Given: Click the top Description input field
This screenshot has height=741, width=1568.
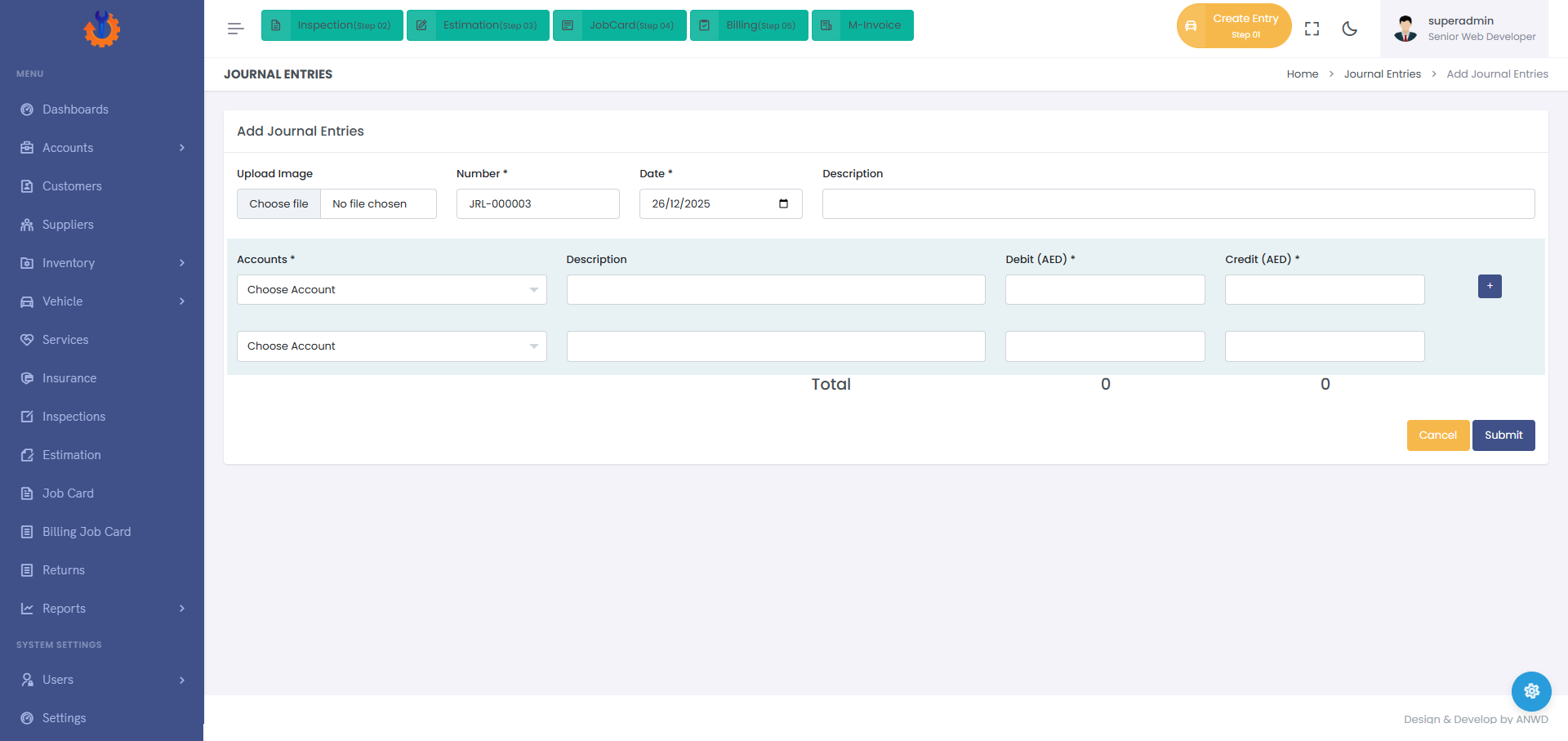Looking at the screenshot, I should pyautogui.click(x=1178, y=204).
